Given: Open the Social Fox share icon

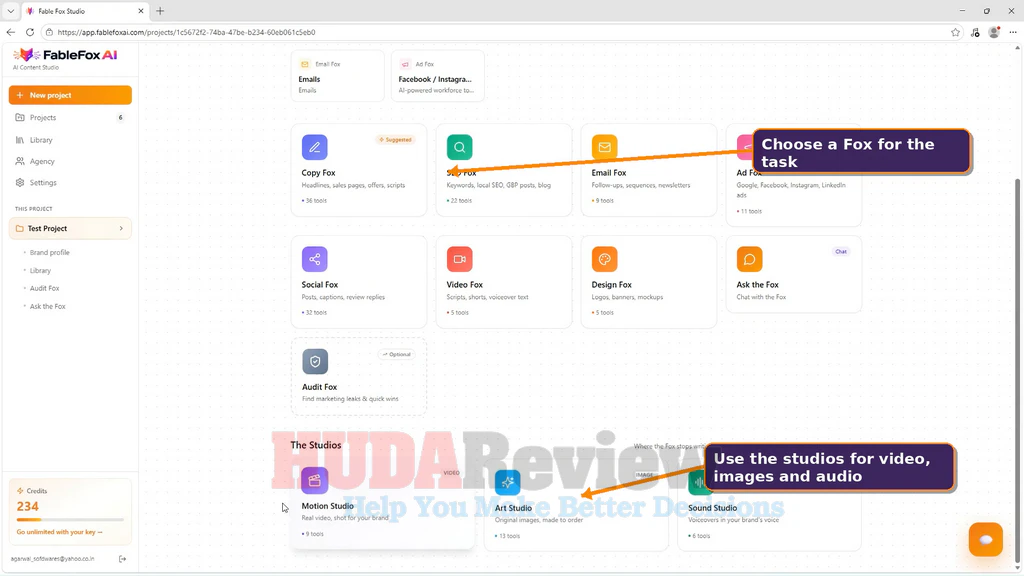Looking at the screenshot, I should 314,259.
